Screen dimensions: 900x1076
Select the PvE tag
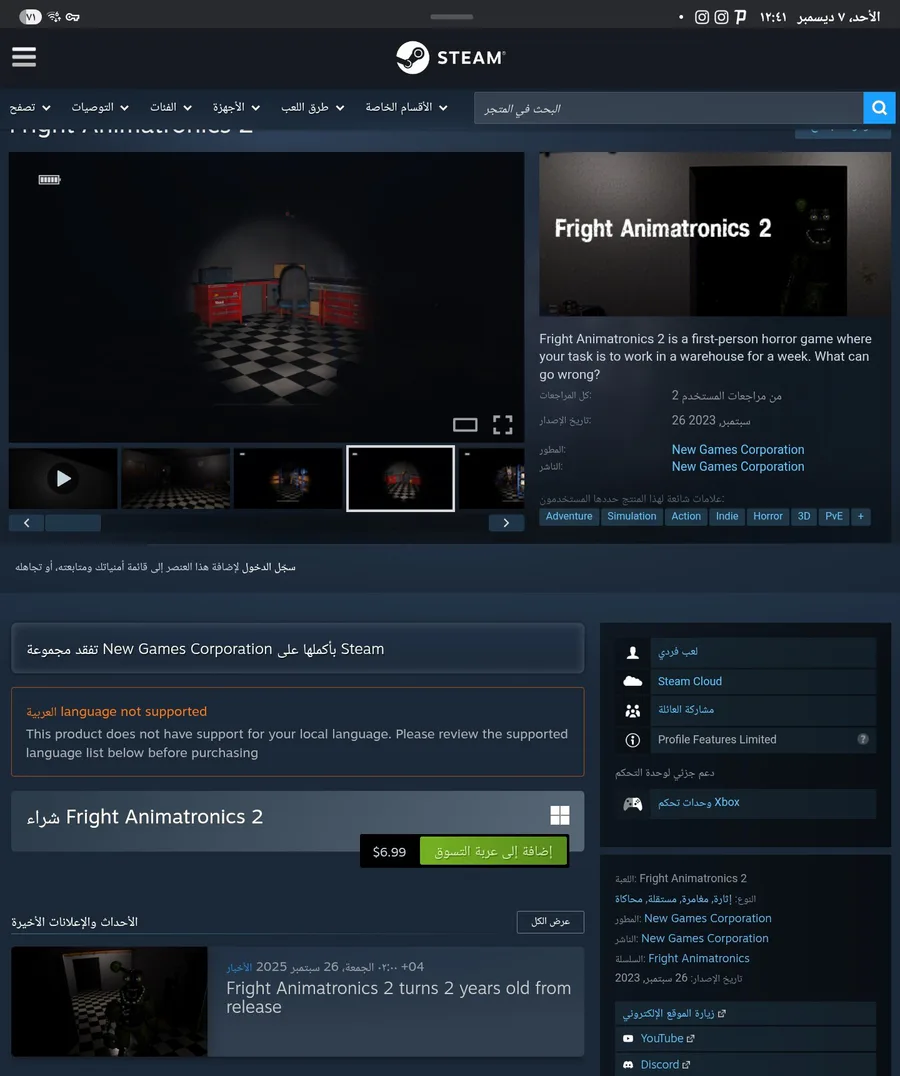834,517
